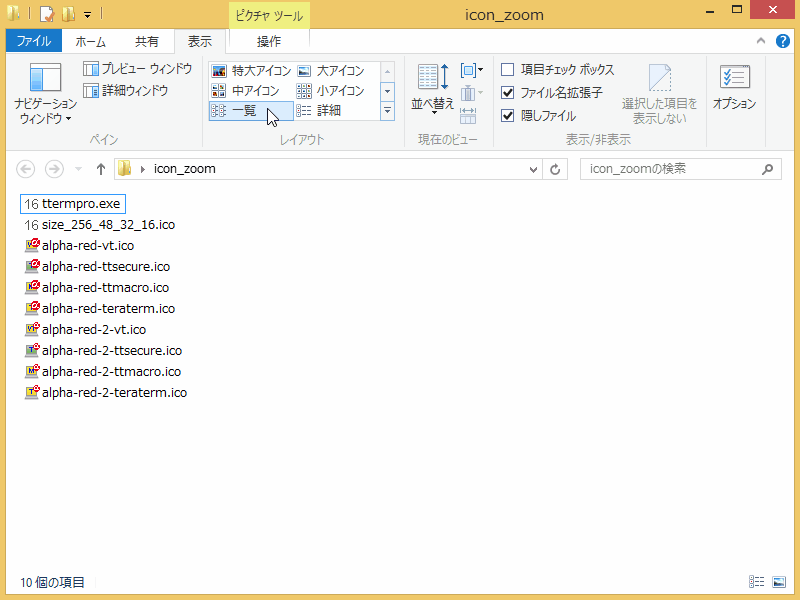Uncheck file name extensions (ファイル名拡張子)
The height and width of the screenshot is (600, 800).
(508, 92)
